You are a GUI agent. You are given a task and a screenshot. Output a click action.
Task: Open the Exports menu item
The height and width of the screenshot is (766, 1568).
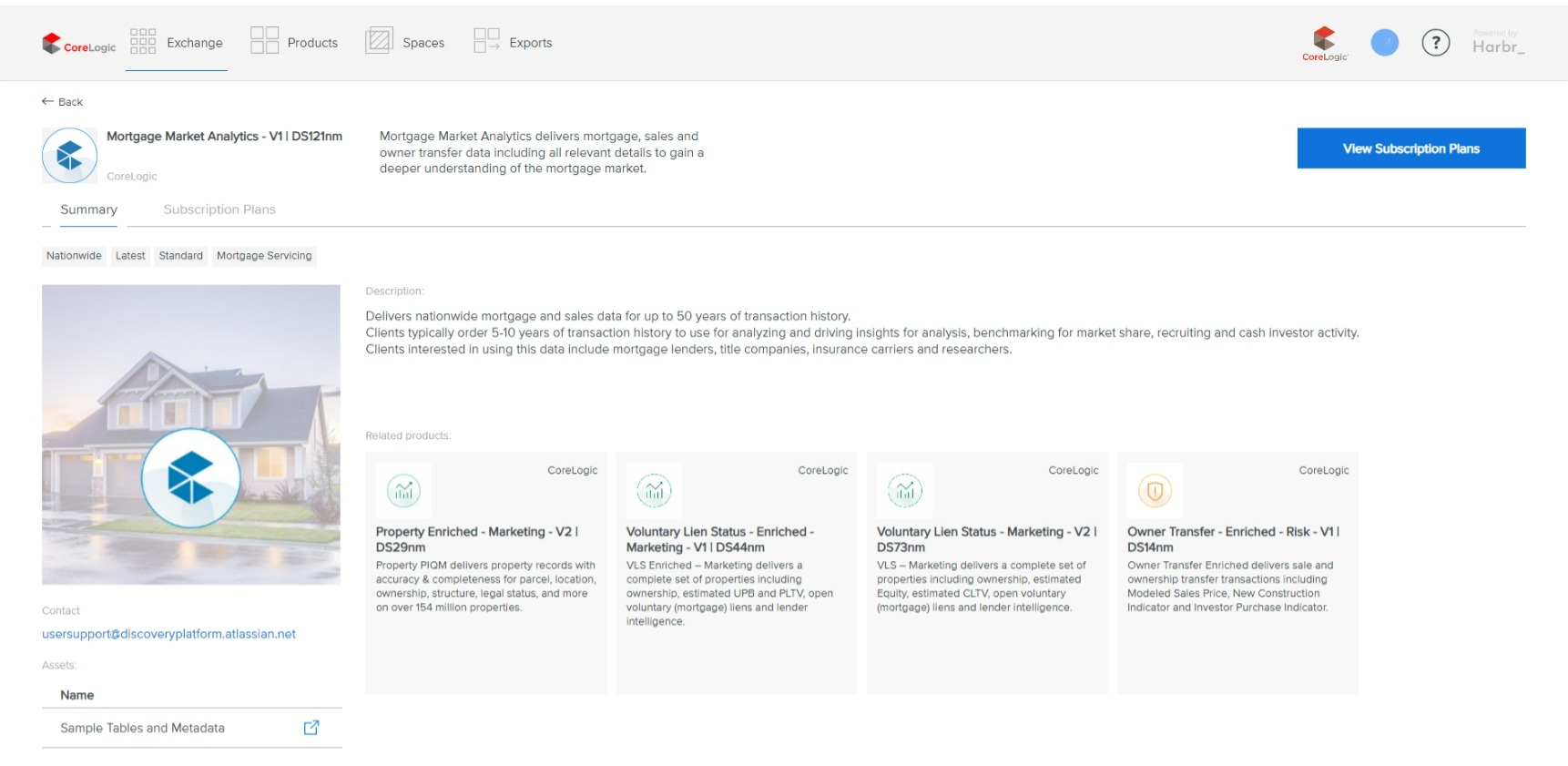click(531, 43)
